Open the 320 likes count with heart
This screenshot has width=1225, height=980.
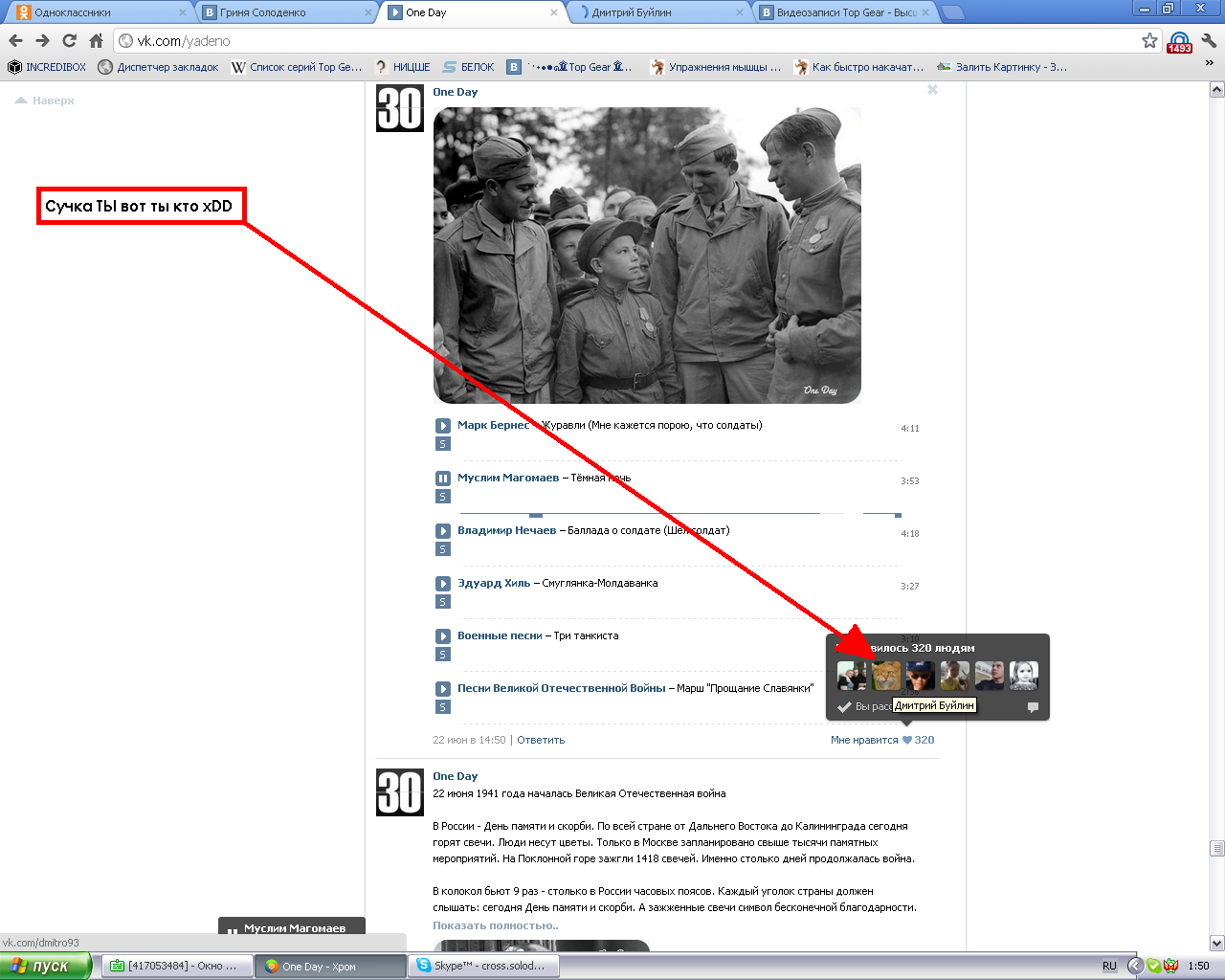pos(919,740)
